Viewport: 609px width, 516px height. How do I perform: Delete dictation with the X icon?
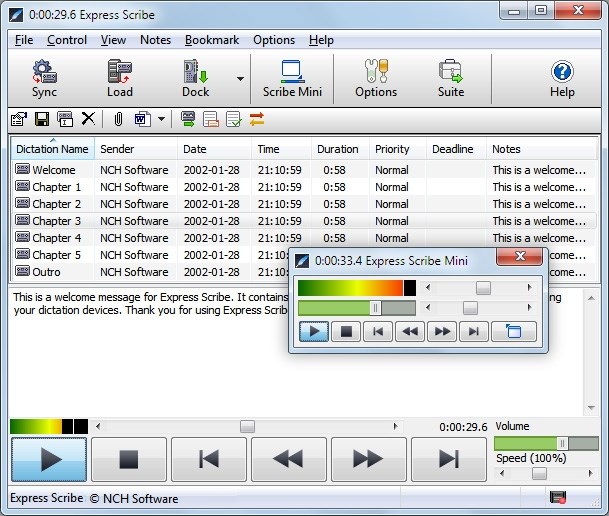[x=88, y=119]
